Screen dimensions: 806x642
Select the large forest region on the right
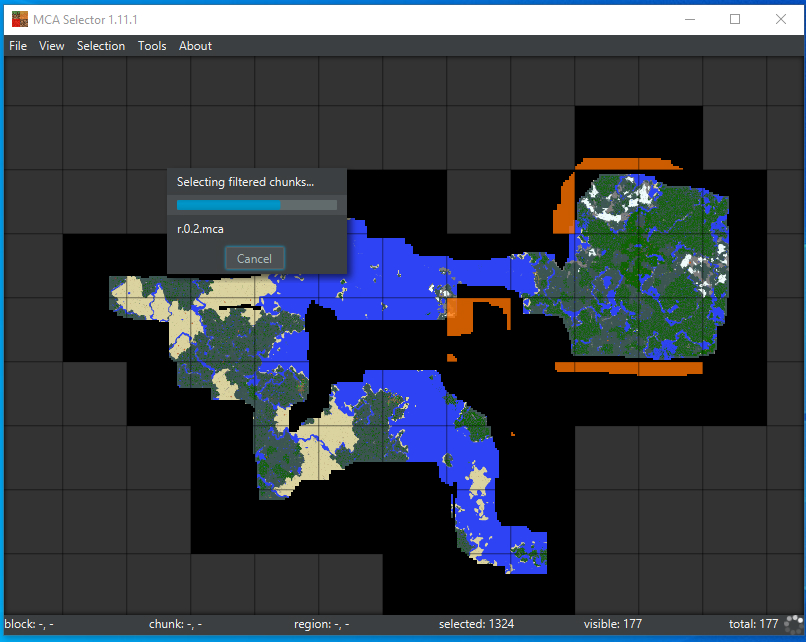click(x=640, y=270)
